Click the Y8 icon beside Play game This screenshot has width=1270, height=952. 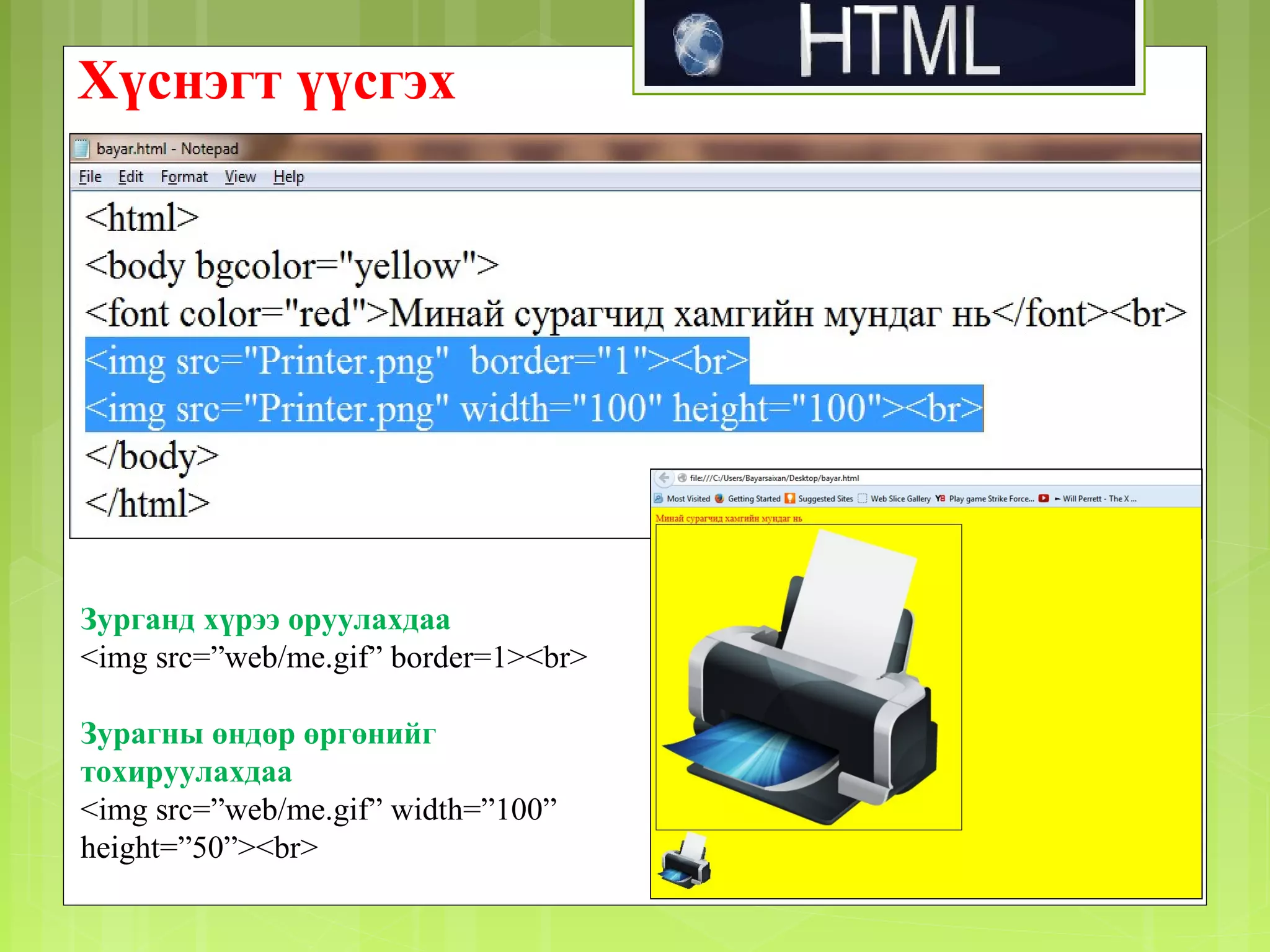tap(940, 498)
